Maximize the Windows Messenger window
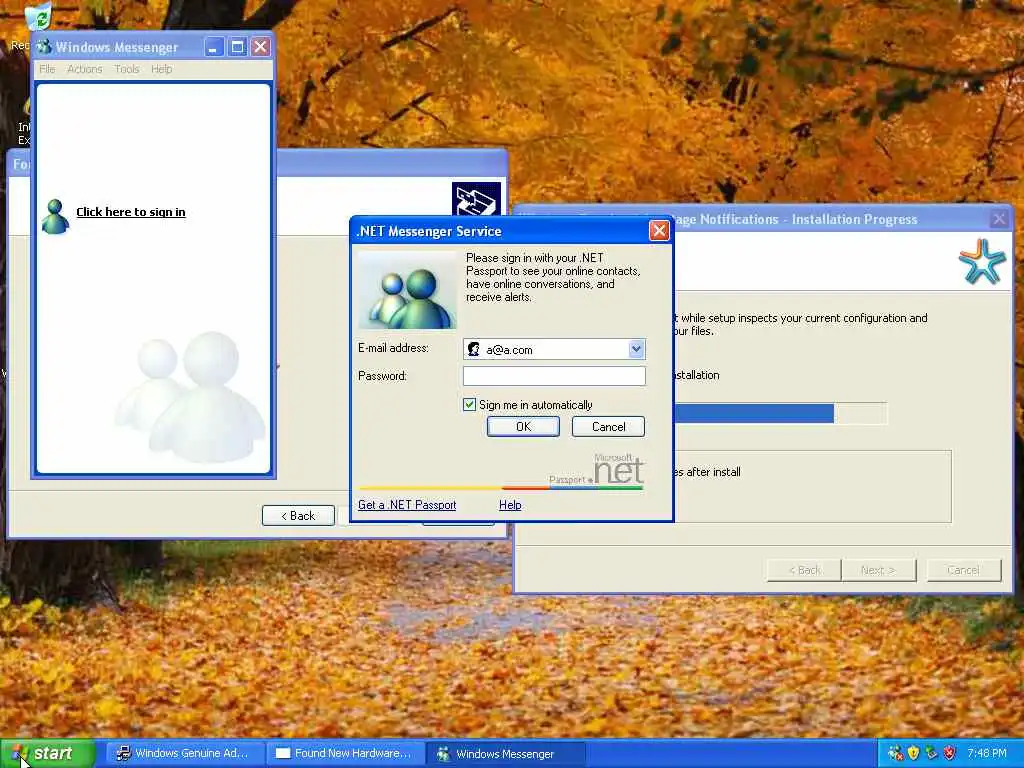This screenshot has width=1024, height=768. tap(237, 47)
